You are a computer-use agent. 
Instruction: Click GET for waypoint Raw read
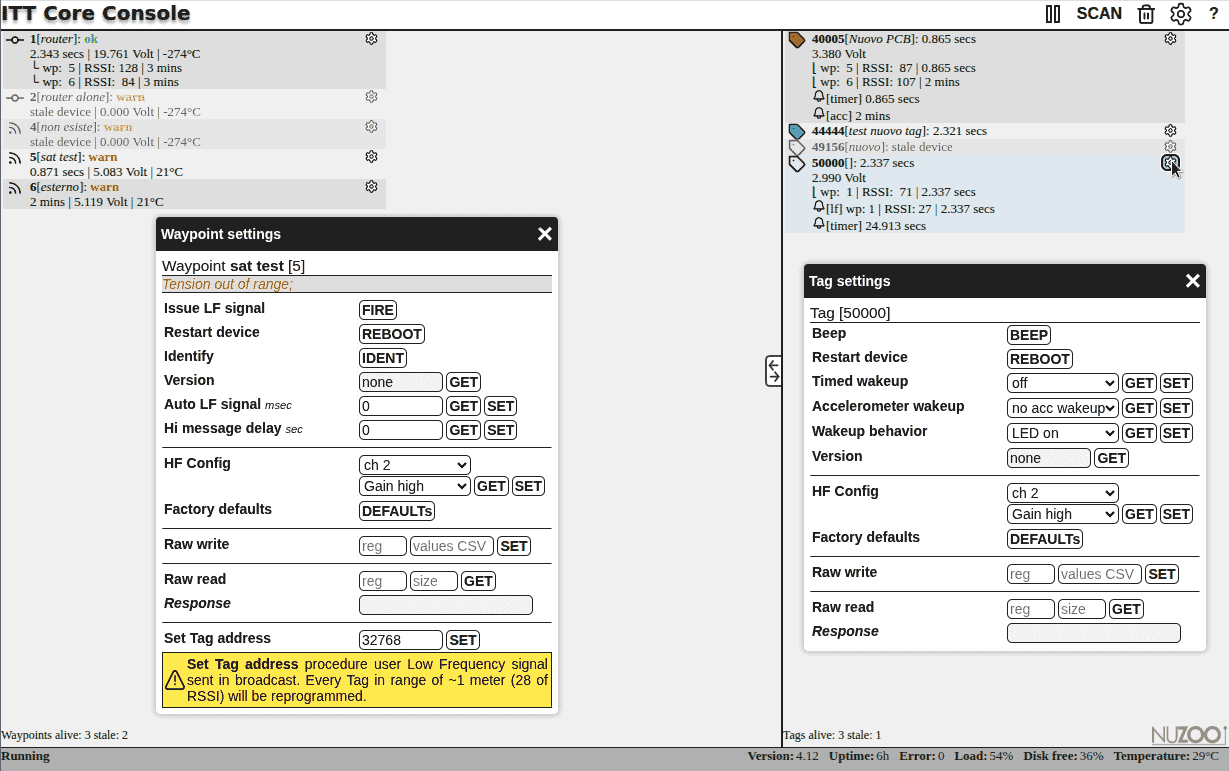[x=478, y=581]
